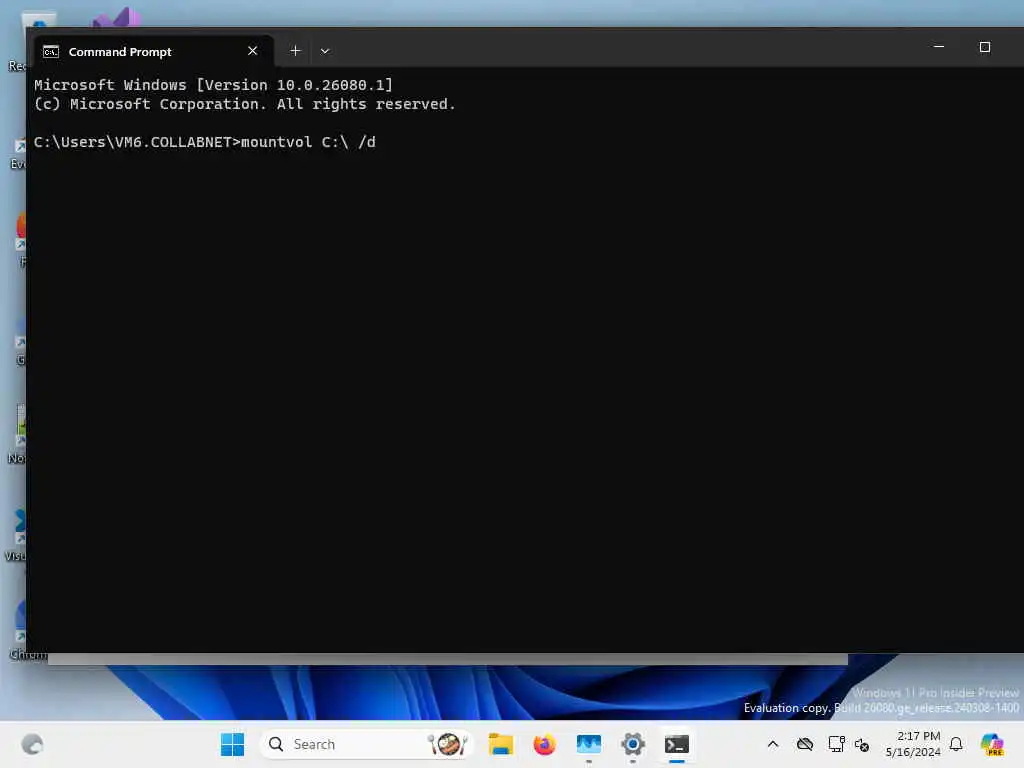Open a new terminal tab
The height and width of the screenshot is (768, 1024).
tap(295, 51)
